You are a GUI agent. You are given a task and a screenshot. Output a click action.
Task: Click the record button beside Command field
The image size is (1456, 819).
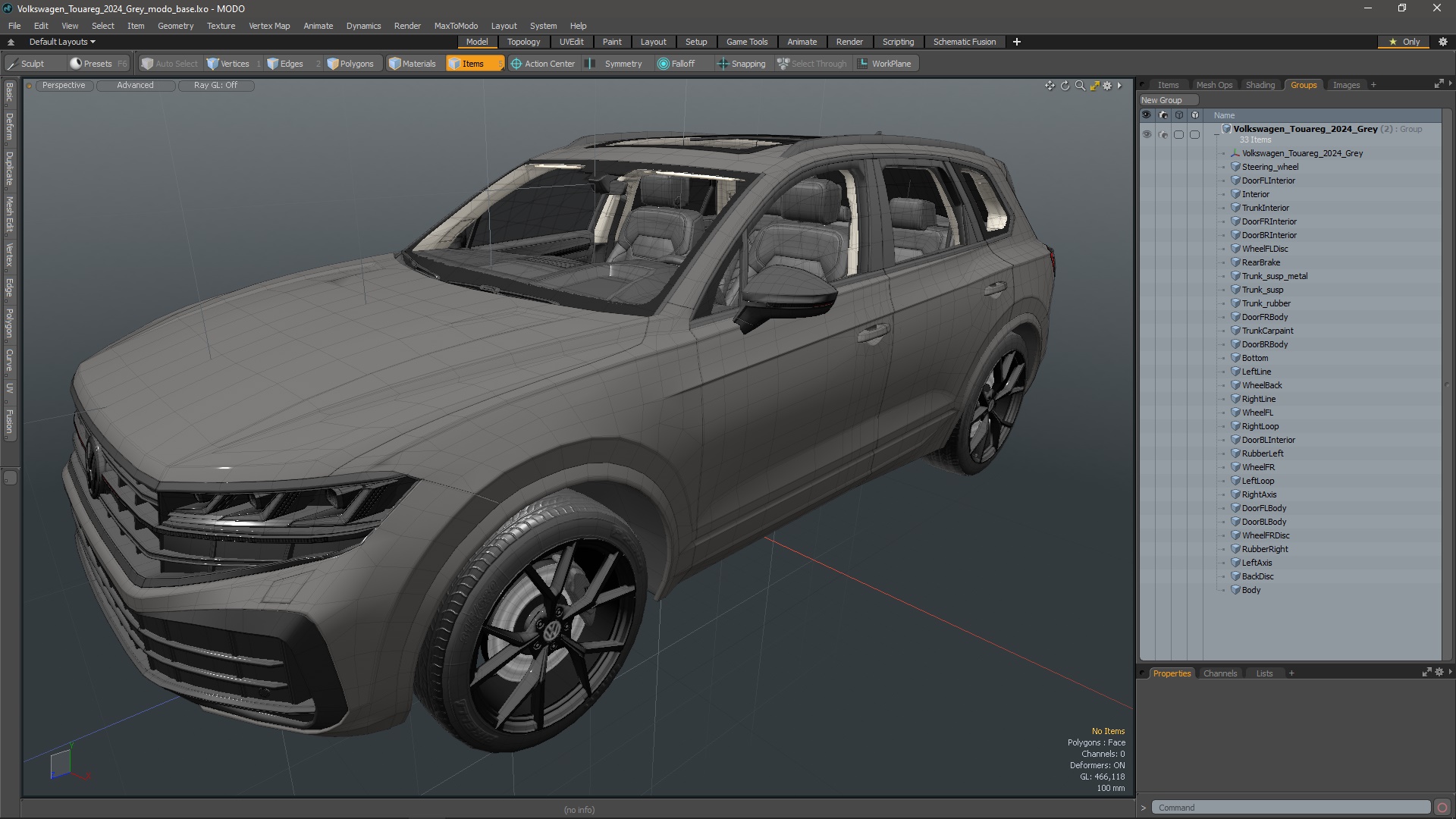(1442, 808)
